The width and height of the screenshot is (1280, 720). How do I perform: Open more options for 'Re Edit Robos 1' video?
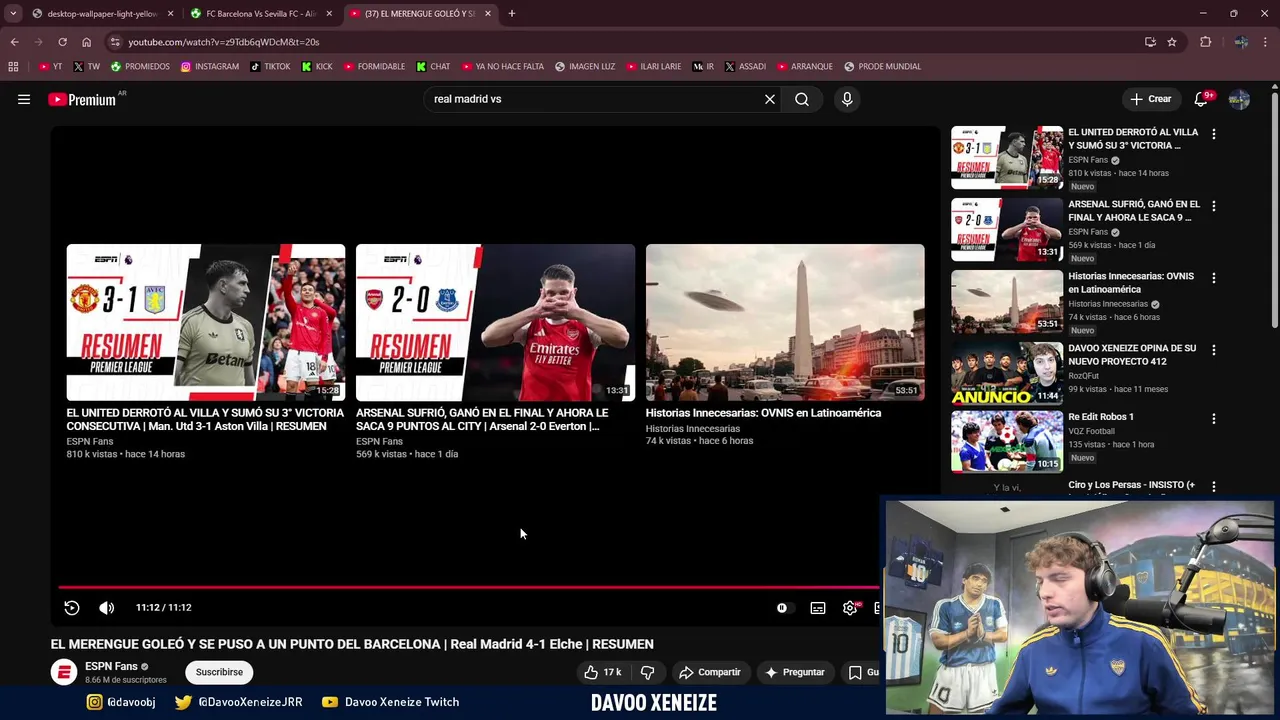pos(1214,419)
